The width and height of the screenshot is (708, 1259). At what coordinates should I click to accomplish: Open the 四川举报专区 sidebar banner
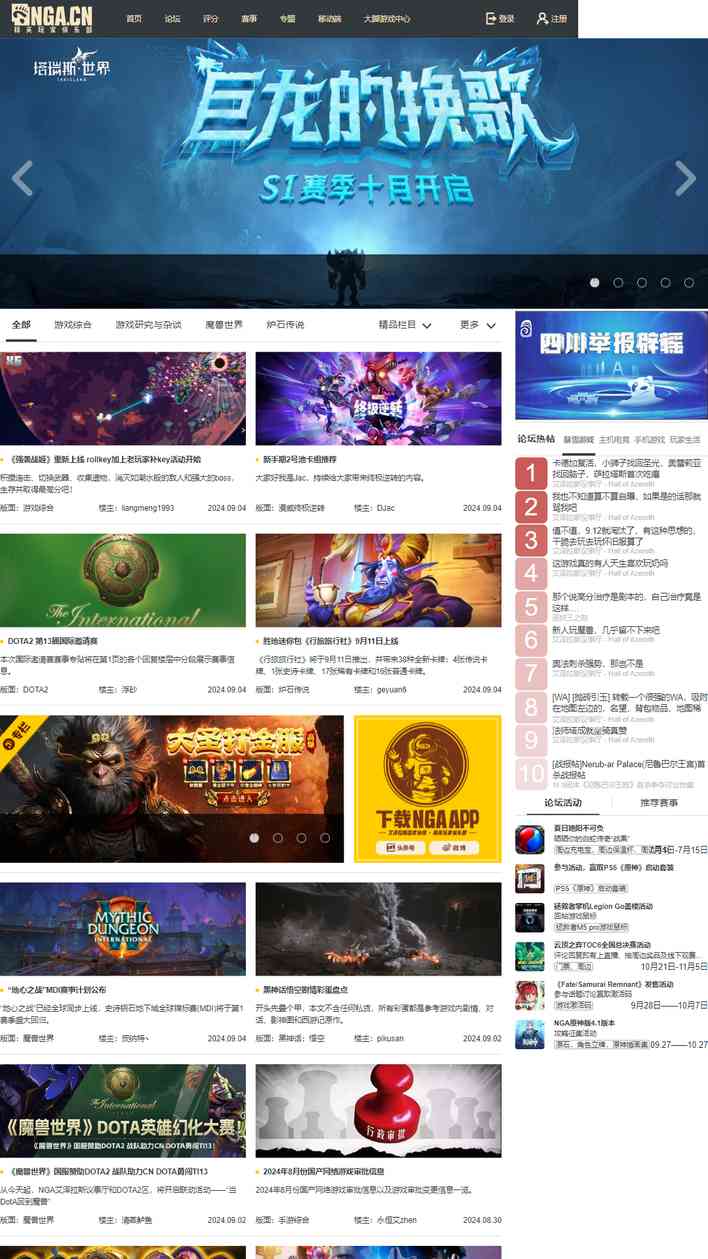point(611,365)
